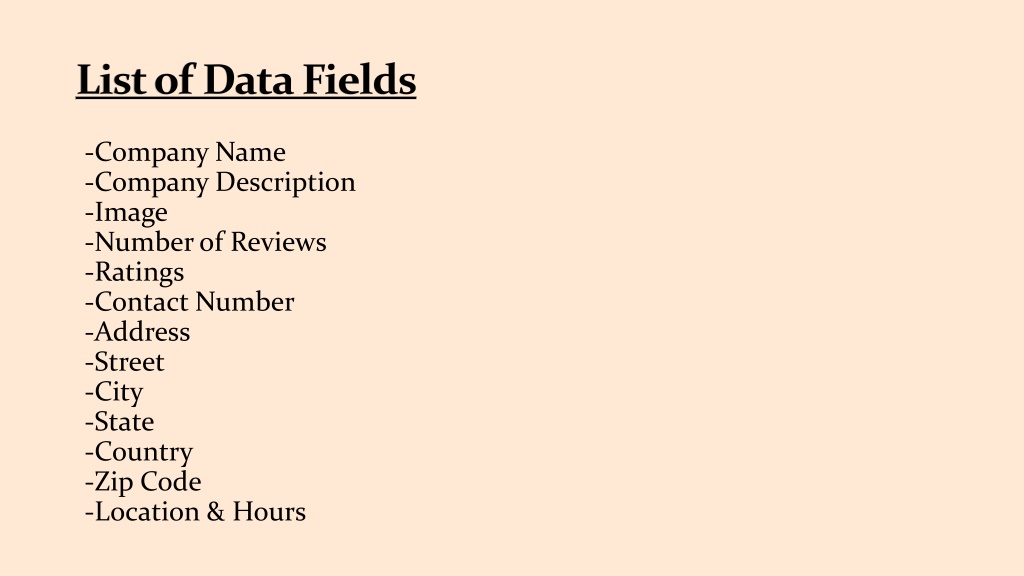This screenshot has width=1024, height=576.
Task: Click the word Reviews in the list
Action: tap(279, 242)
